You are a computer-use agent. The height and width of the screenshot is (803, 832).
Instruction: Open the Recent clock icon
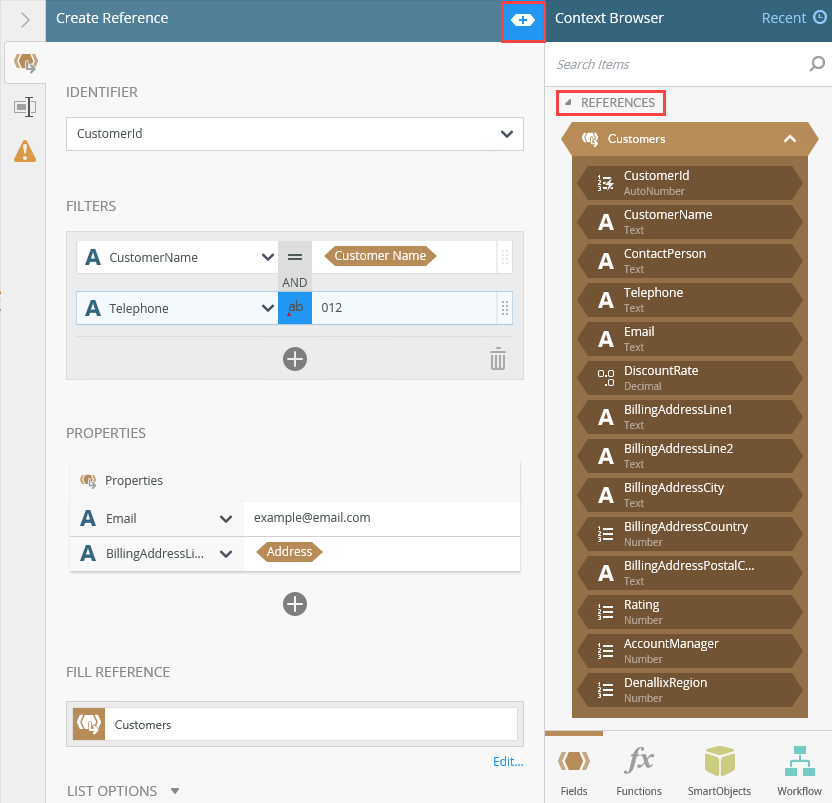click(820, 18)
